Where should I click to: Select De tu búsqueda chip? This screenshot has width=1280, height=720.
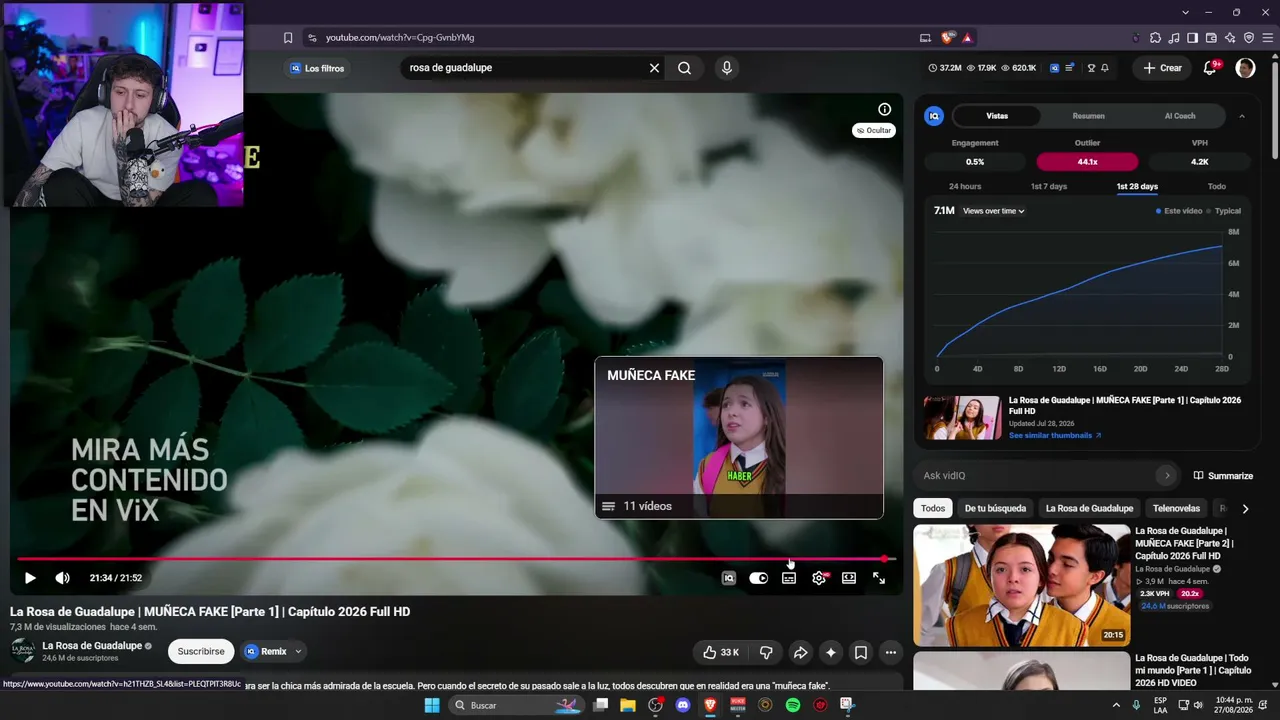[995, 508]
